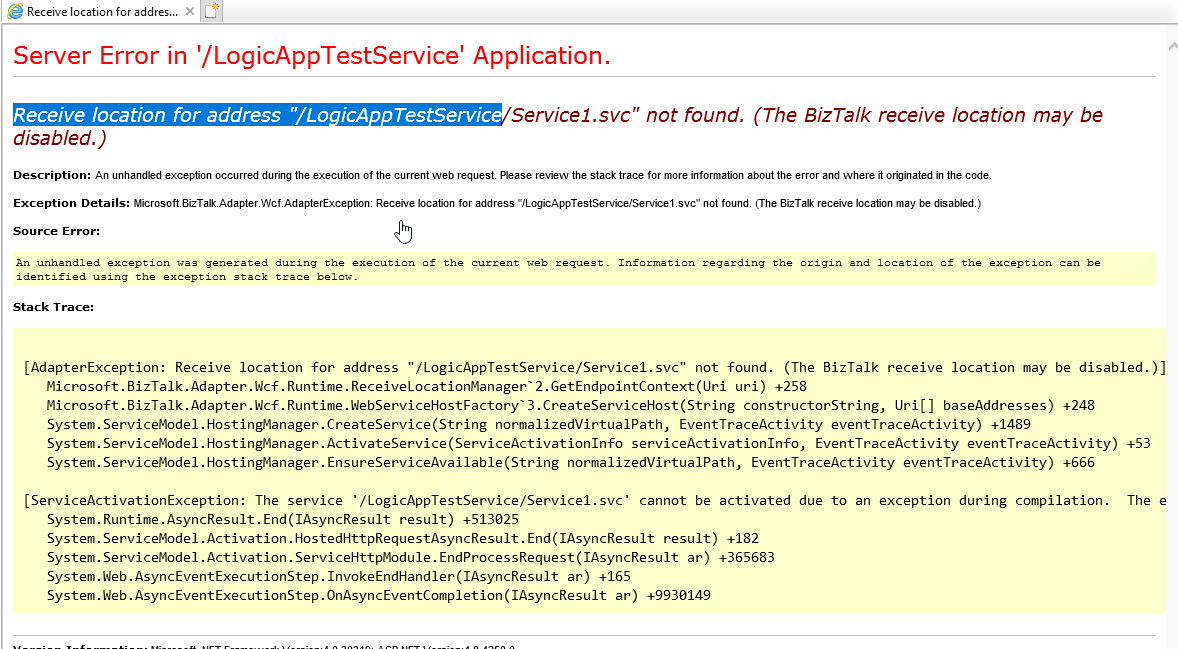Open a new tab with the New Tab button

(212, 12)
